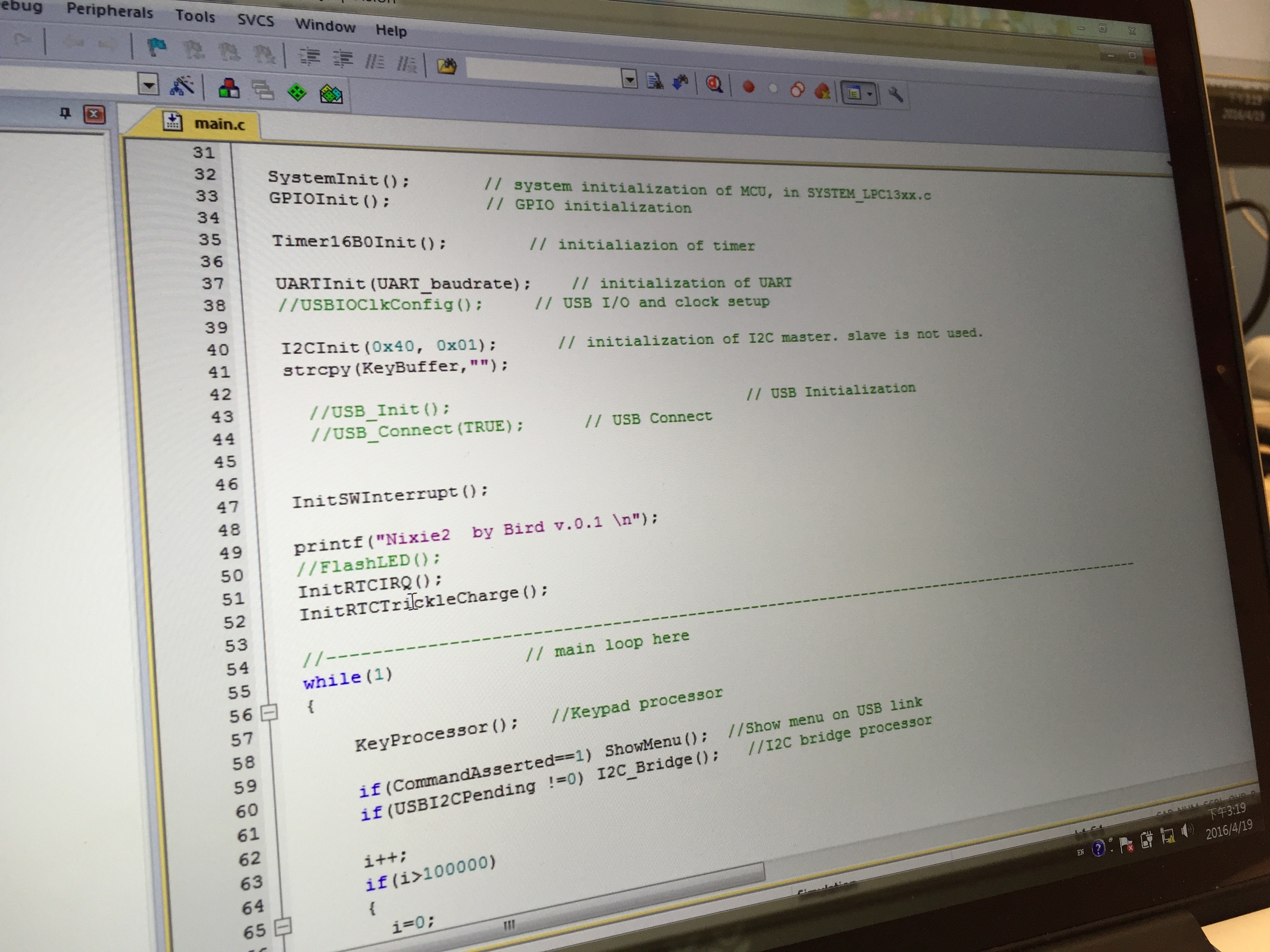Image resolution: width=1270 pixels, height=952 pixels.
Task: Click the volume speaker tray icon
Action: coord(1187,830)
